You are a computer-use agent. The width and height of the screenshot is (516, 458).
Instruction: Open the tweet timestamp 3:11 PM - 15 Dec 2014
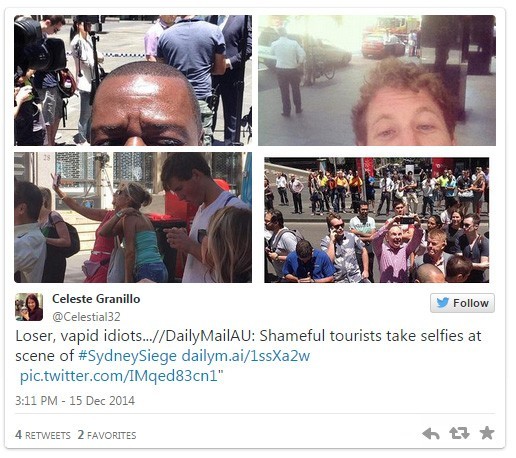click(75, 401)
